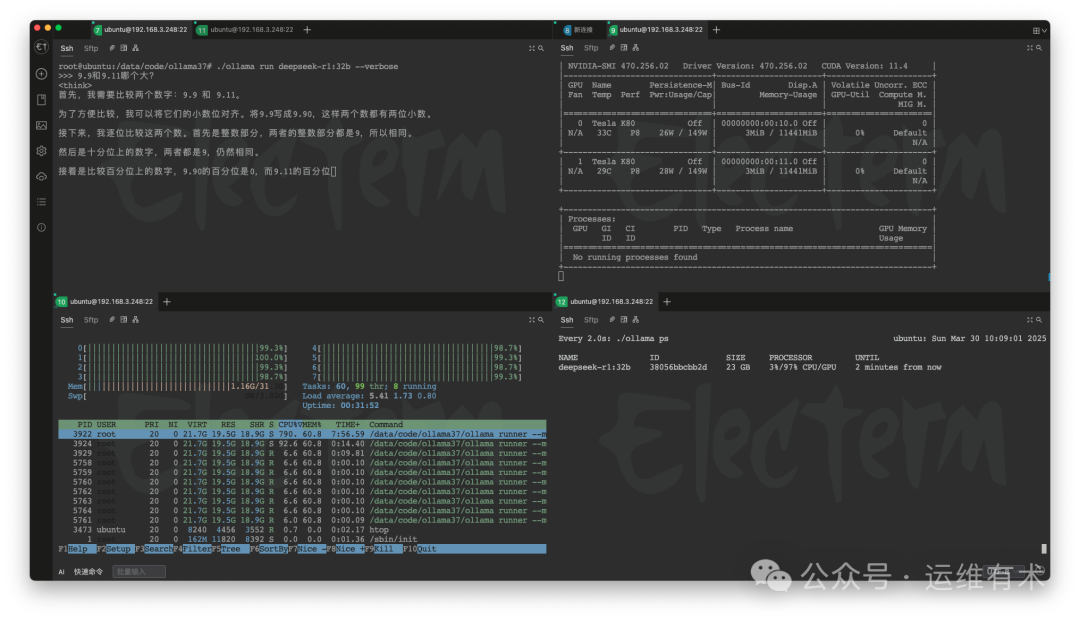This screenshot has height=620, width=1080.
Task: Open the list icon in left sidebar
Action: pyautogui.click(x=41, y=202)
